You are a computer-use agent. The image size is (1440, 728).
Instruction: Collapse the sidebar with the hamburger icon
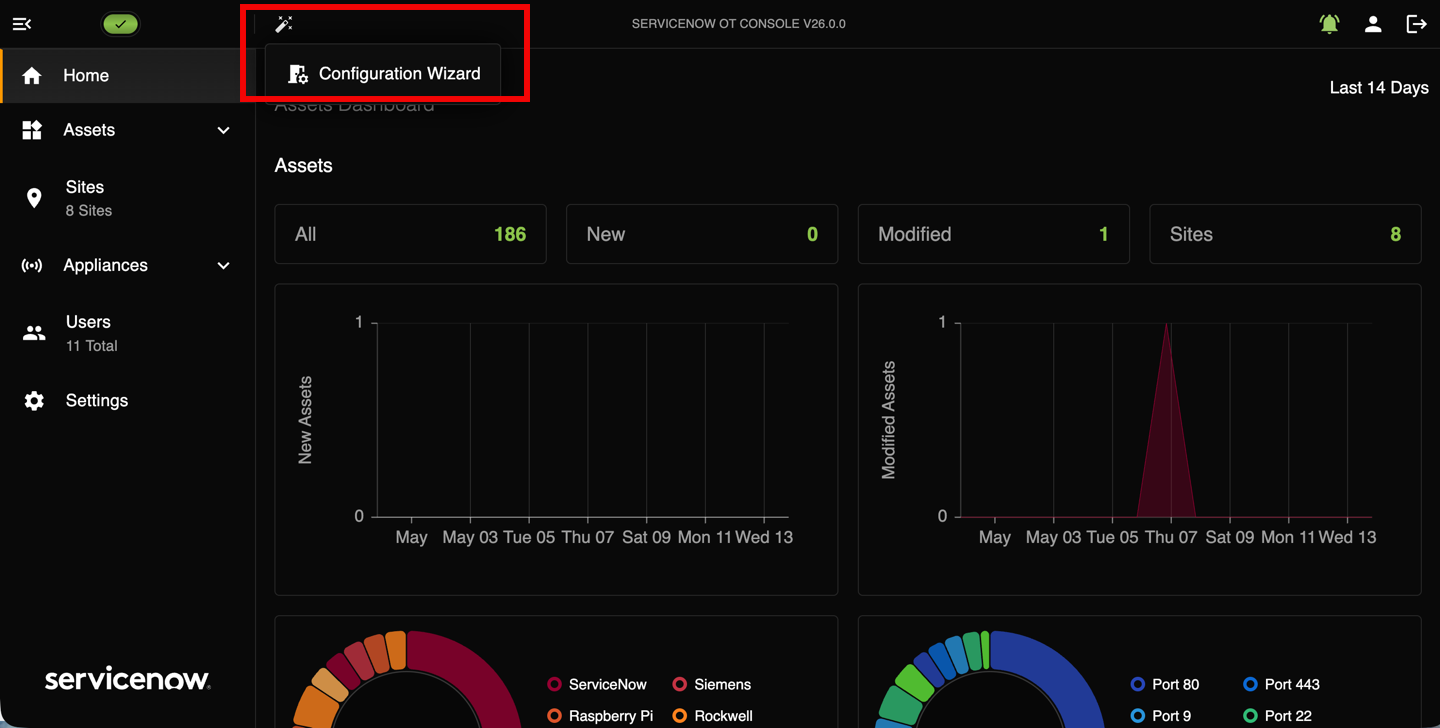tap(22, 24)
